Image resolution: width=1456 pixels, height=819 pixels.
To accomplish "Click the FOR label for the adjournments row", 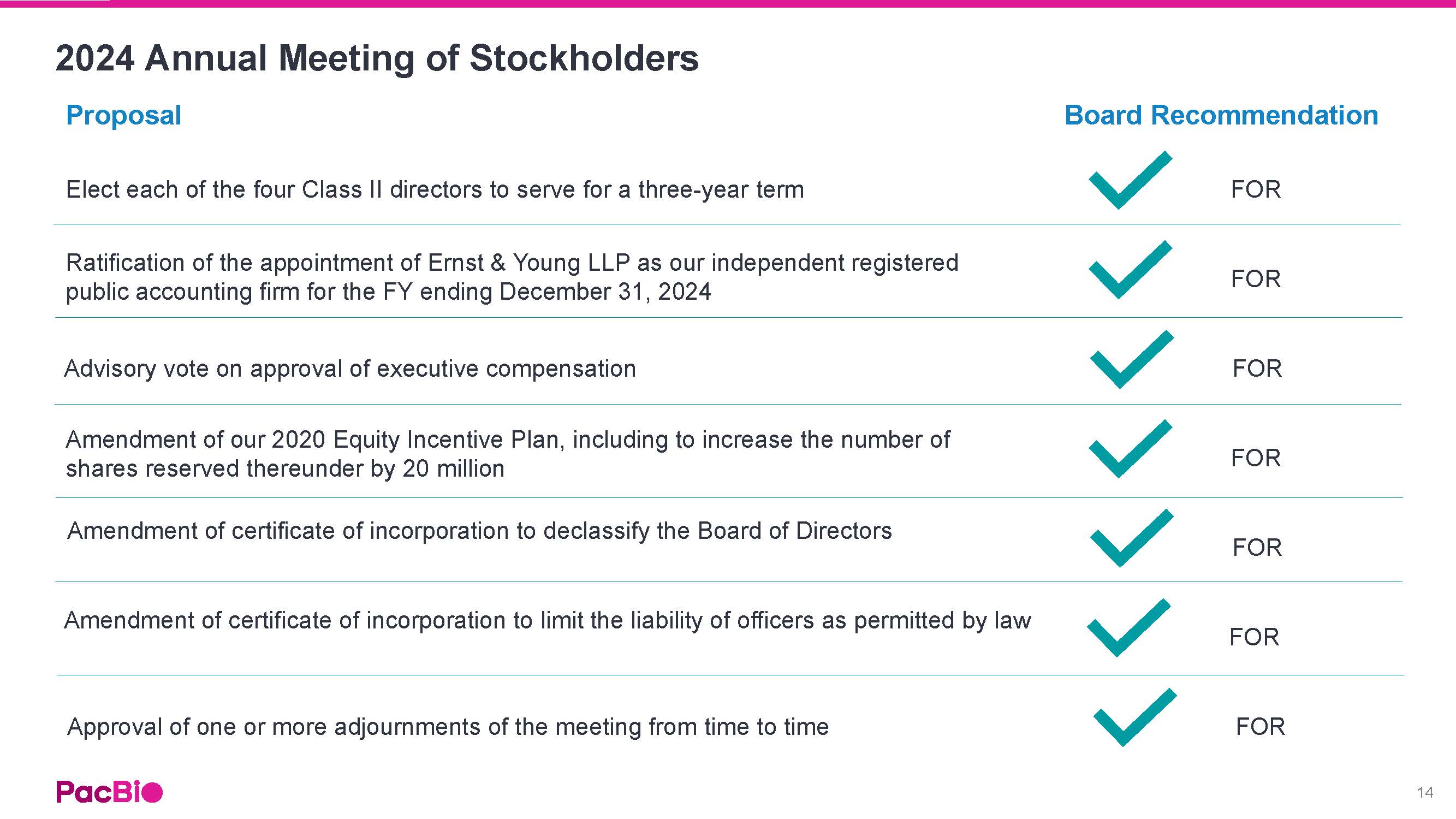I will point(1260,727).
